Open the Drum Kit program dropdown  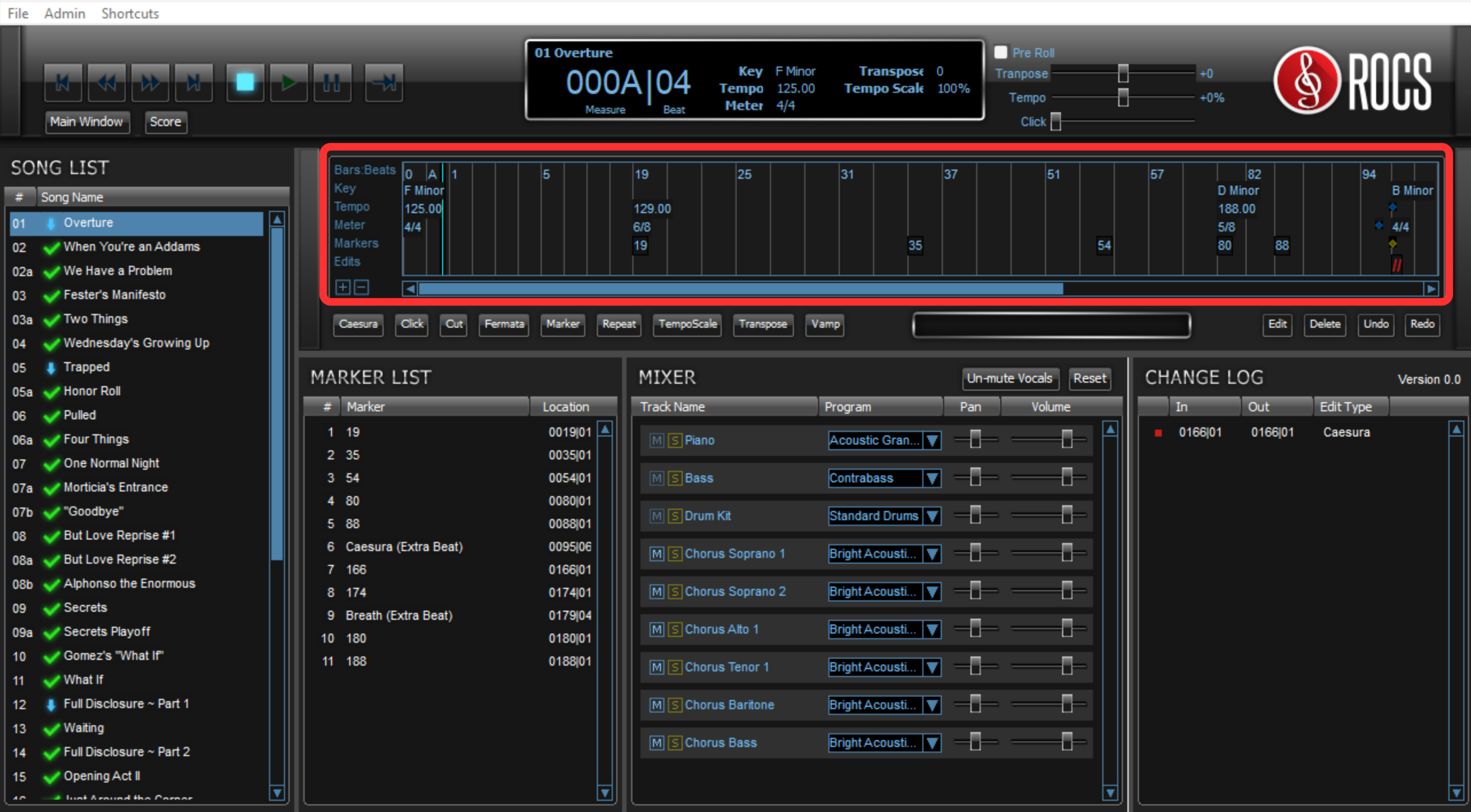pyautogui.click(x=932, y=515)
